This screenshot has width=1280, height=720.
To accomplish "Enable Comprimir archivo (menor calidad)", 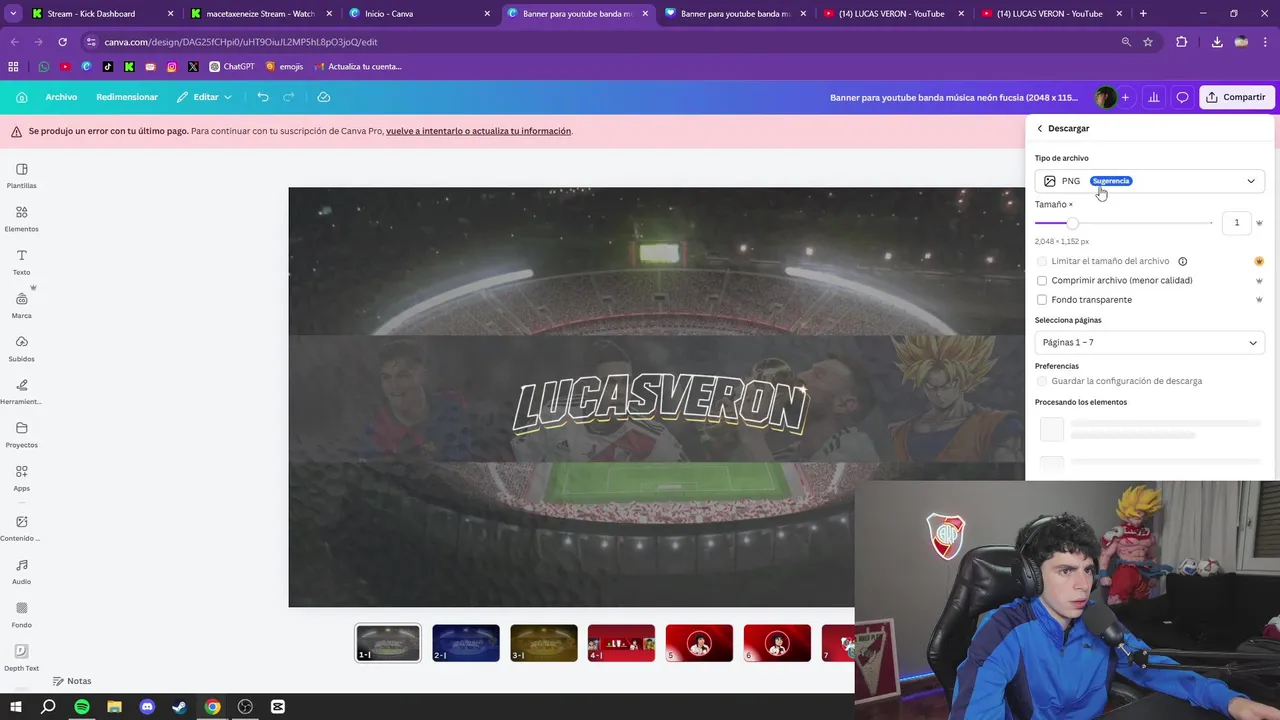I will click(1042, 281).
